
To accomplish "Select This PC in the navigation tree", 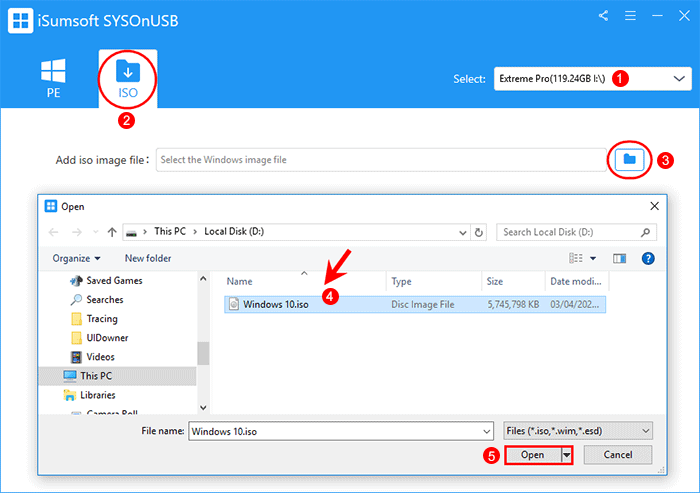I will tap(118, 376).
